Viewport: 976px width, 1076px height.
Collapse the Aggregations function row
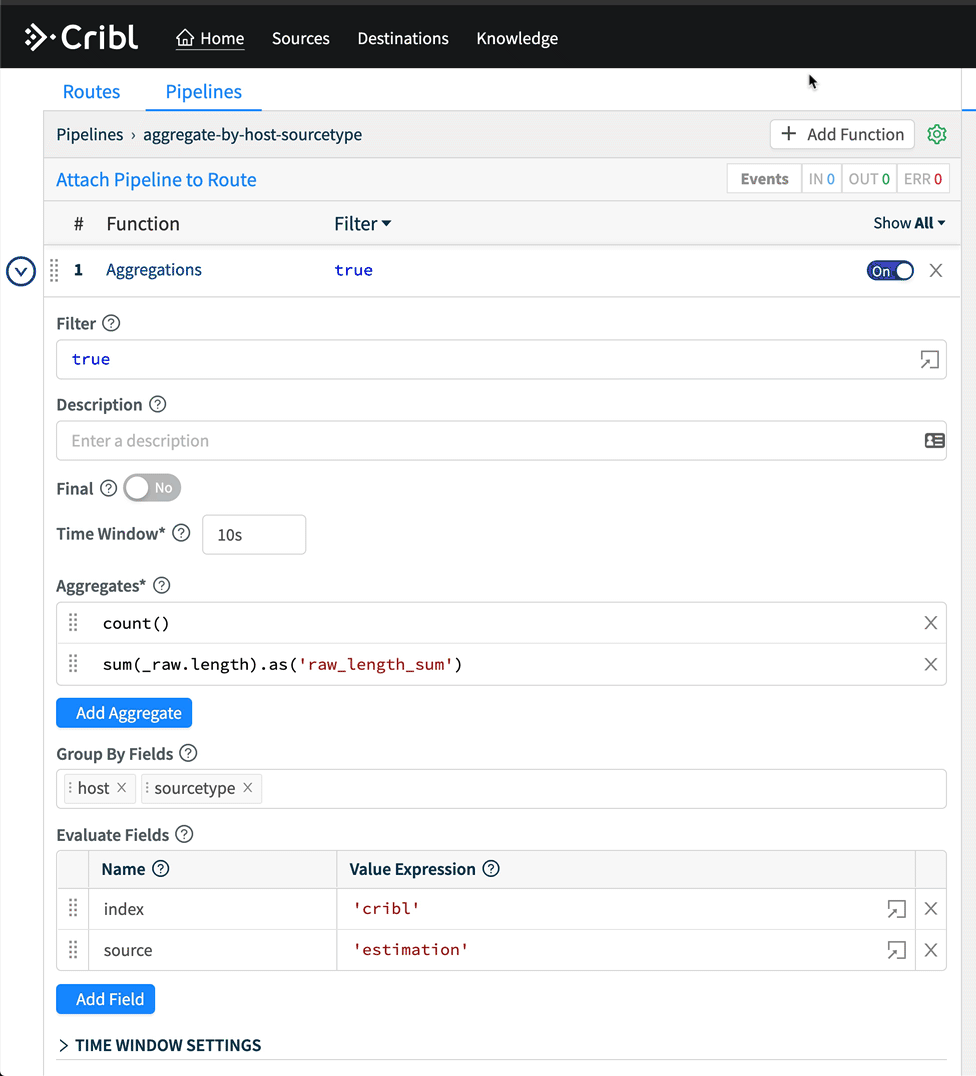click(x=21, y=271)
